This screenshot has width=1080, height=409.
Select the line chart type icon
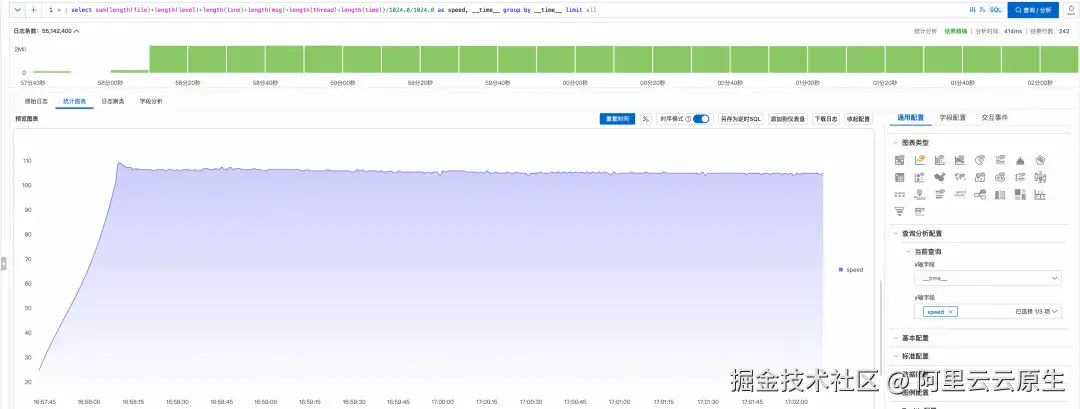(920, 160)
